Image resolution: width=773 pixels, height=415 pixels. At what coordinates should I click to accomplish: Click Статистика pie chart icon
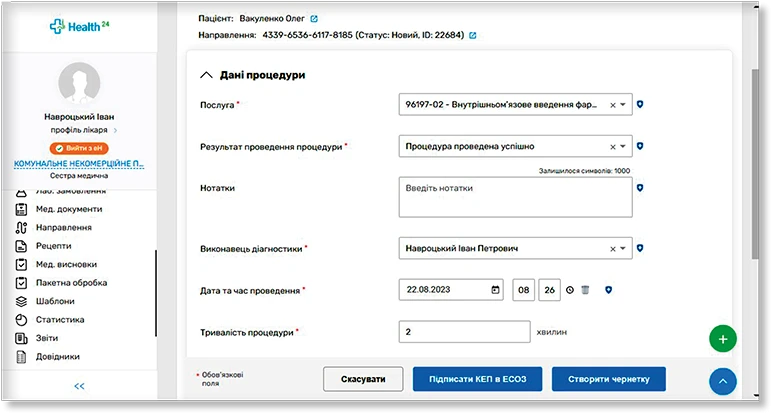point(21,320)
